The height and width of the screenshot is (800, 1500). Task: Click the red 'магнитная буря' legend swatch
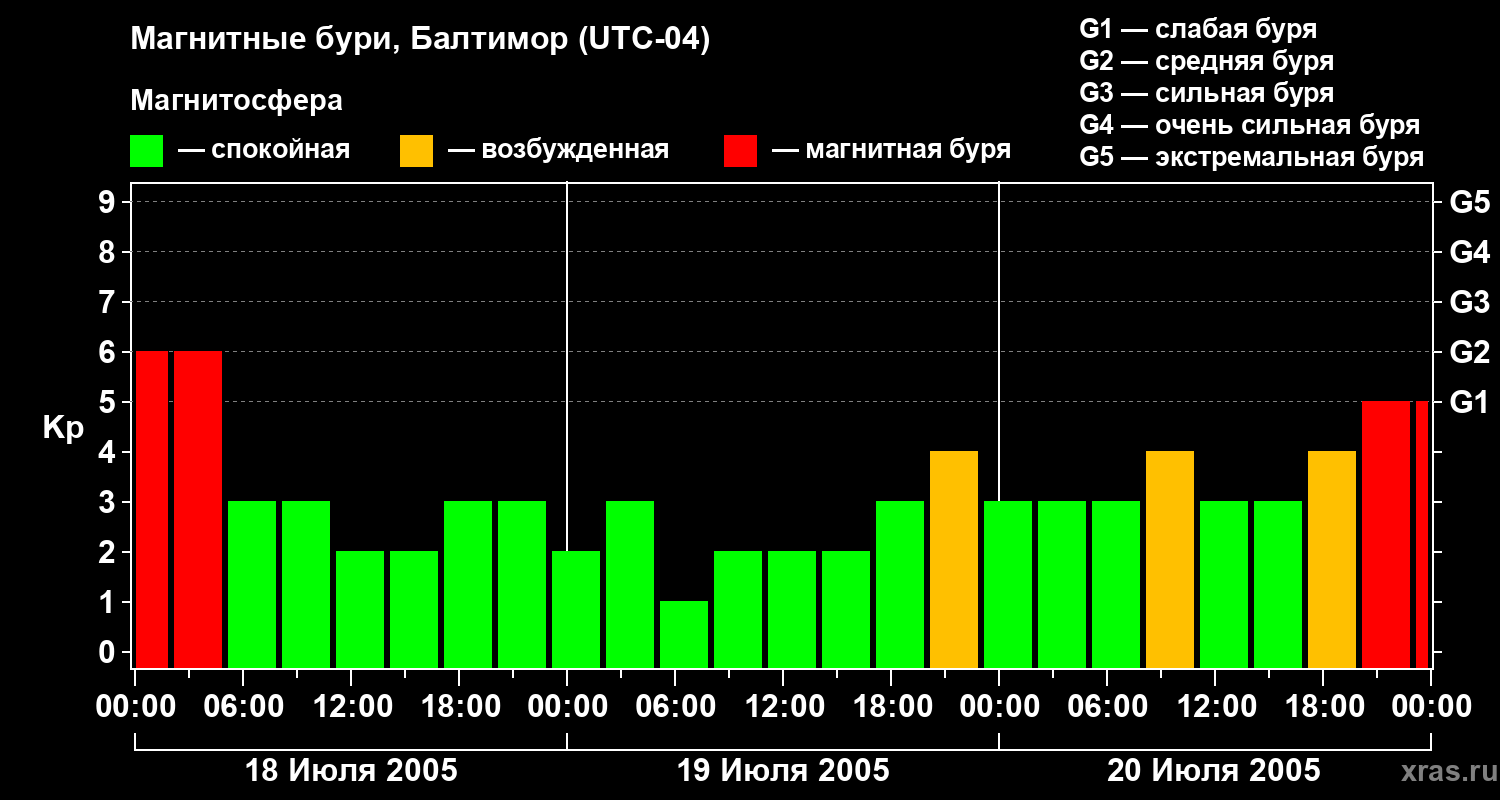741,151
